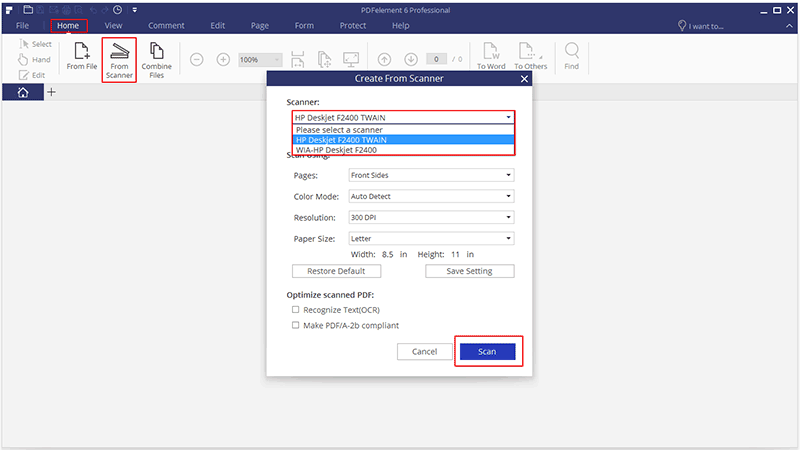
Task: Select 'Please select a scanner' option
Action: (403, 130)
